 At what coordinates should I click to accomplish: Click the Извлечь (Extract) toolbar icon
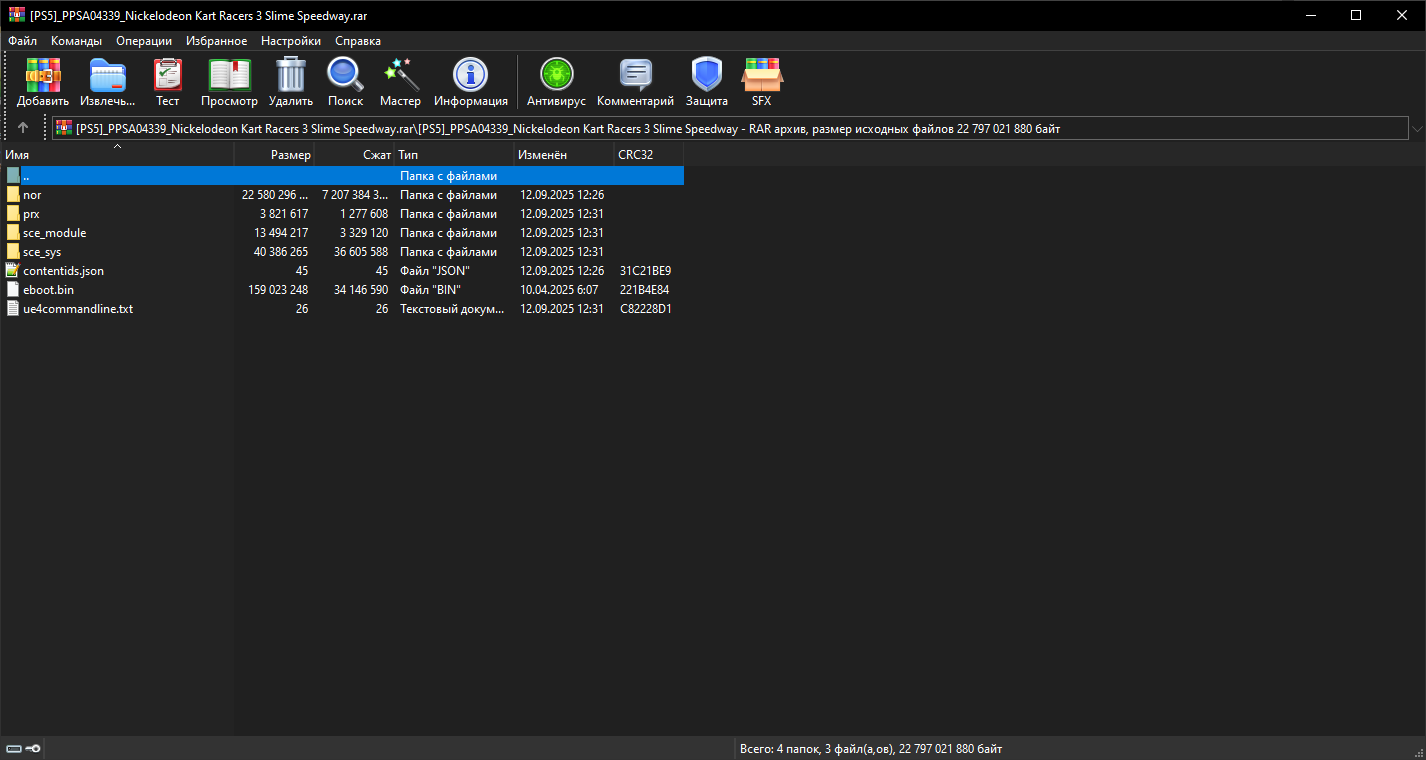point(107,76)
